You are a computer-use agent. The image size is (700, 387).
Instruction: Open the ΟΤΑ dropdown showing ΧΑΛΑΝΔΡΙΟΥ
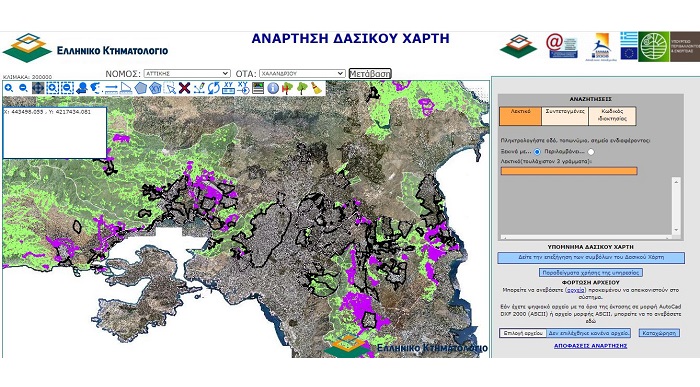[302, 74]
